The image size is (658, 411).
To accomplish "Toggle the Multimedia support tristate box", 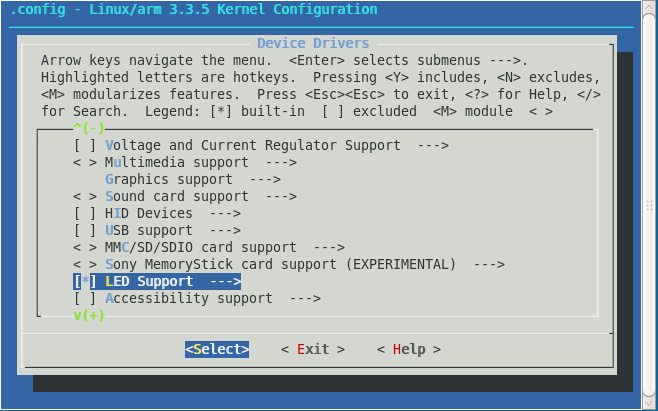I will pyautogui.click(x=85, y=162).
